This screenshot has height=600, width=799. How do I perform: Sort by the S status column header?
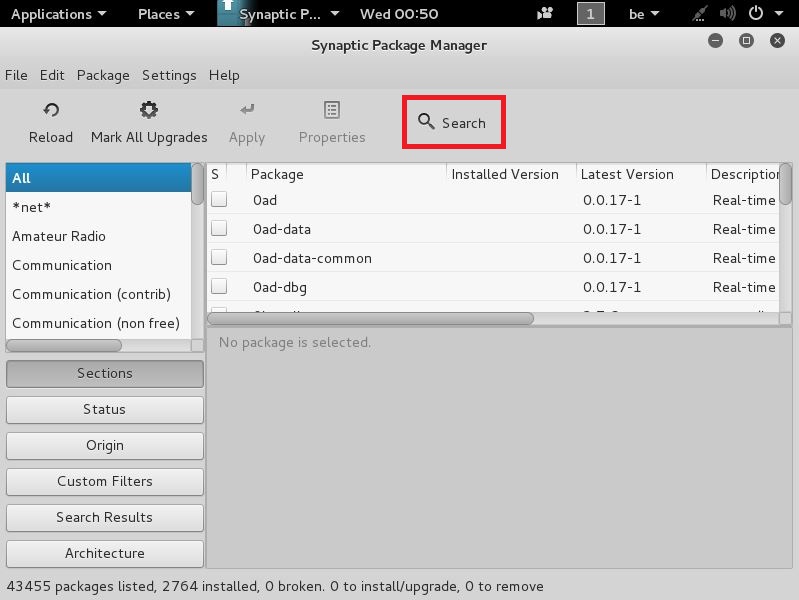pos(216,174)
